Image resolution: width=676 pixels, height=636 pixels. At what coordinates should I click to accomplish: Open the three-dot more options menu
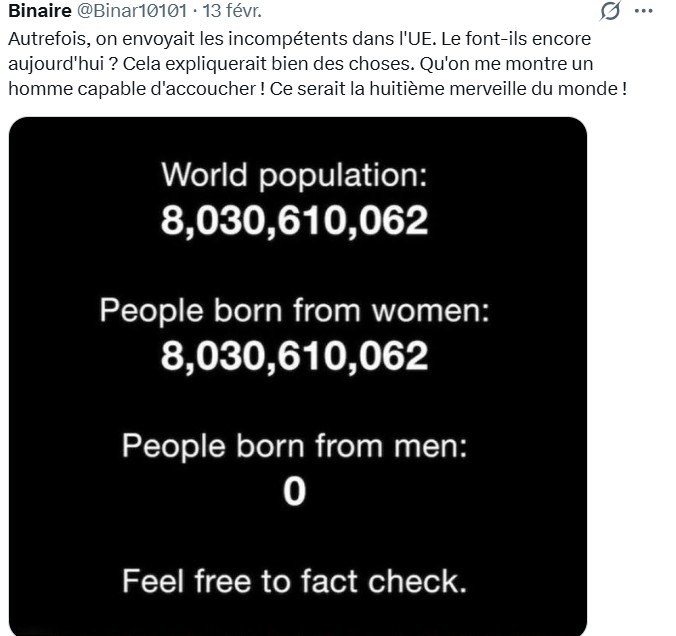(x=645, y=12)
